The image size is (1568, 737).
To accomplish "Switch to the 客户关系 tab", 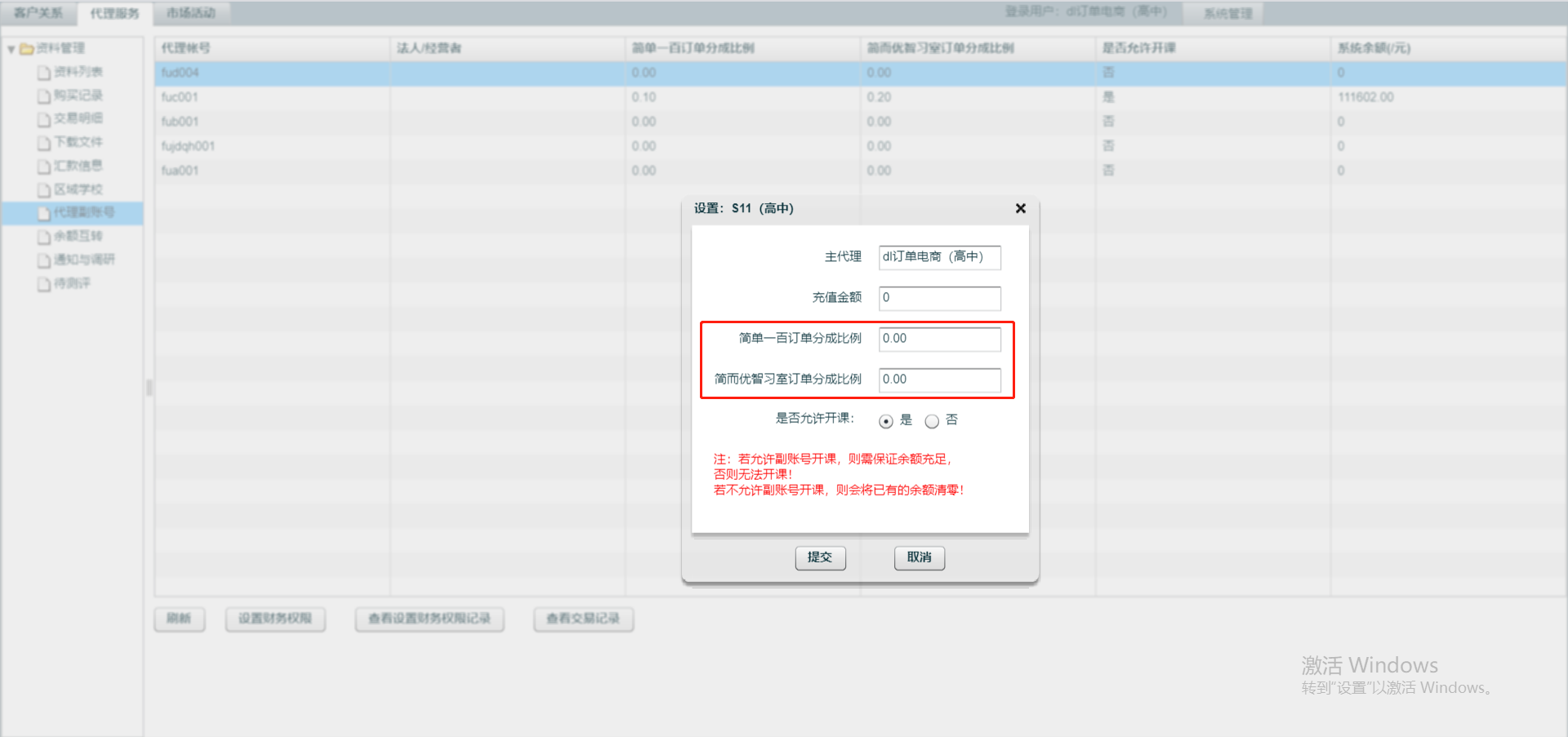I will click(38, 13).
